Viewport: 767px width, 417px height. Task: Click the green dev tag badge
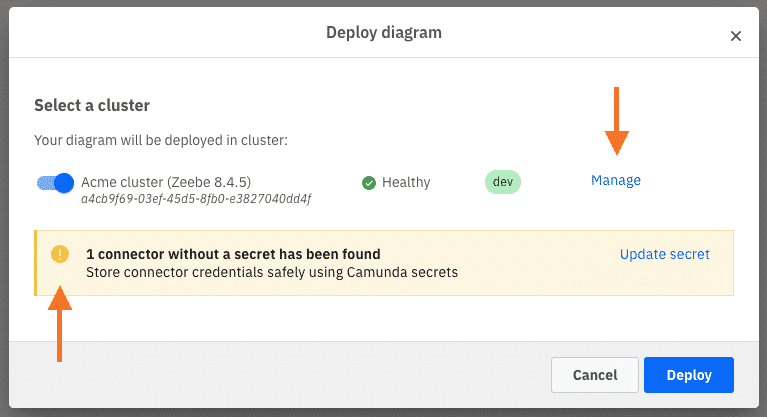tap(503, 182)
